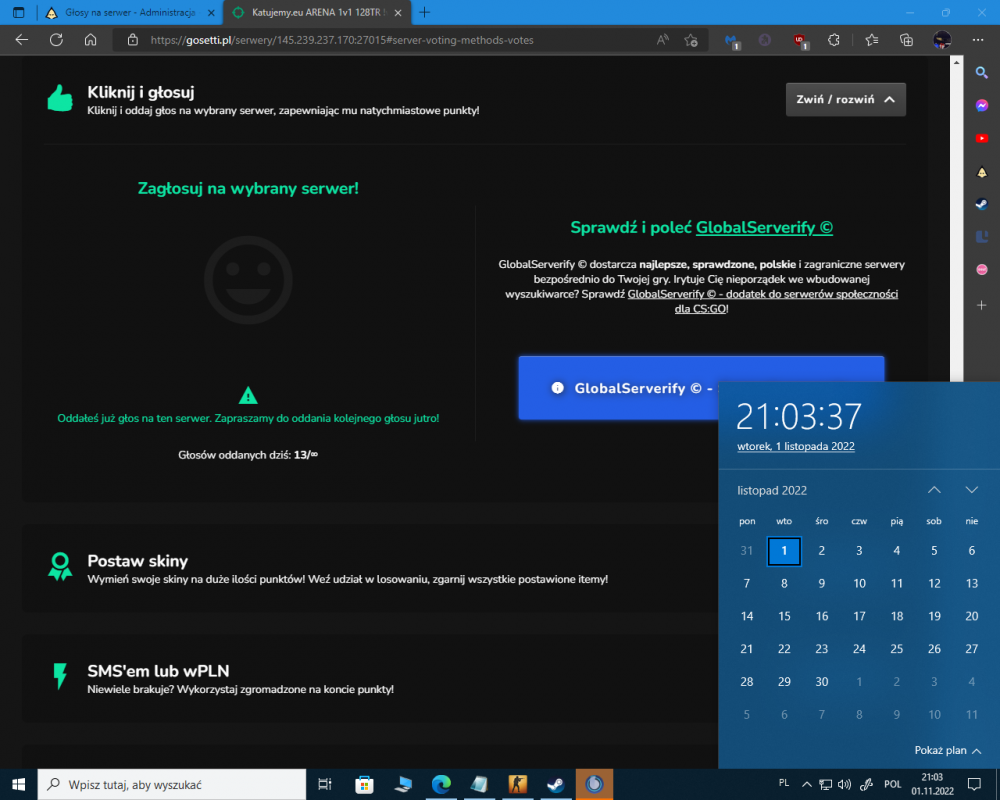Open the GlobalServerify © heading link

tap(764, 228)
